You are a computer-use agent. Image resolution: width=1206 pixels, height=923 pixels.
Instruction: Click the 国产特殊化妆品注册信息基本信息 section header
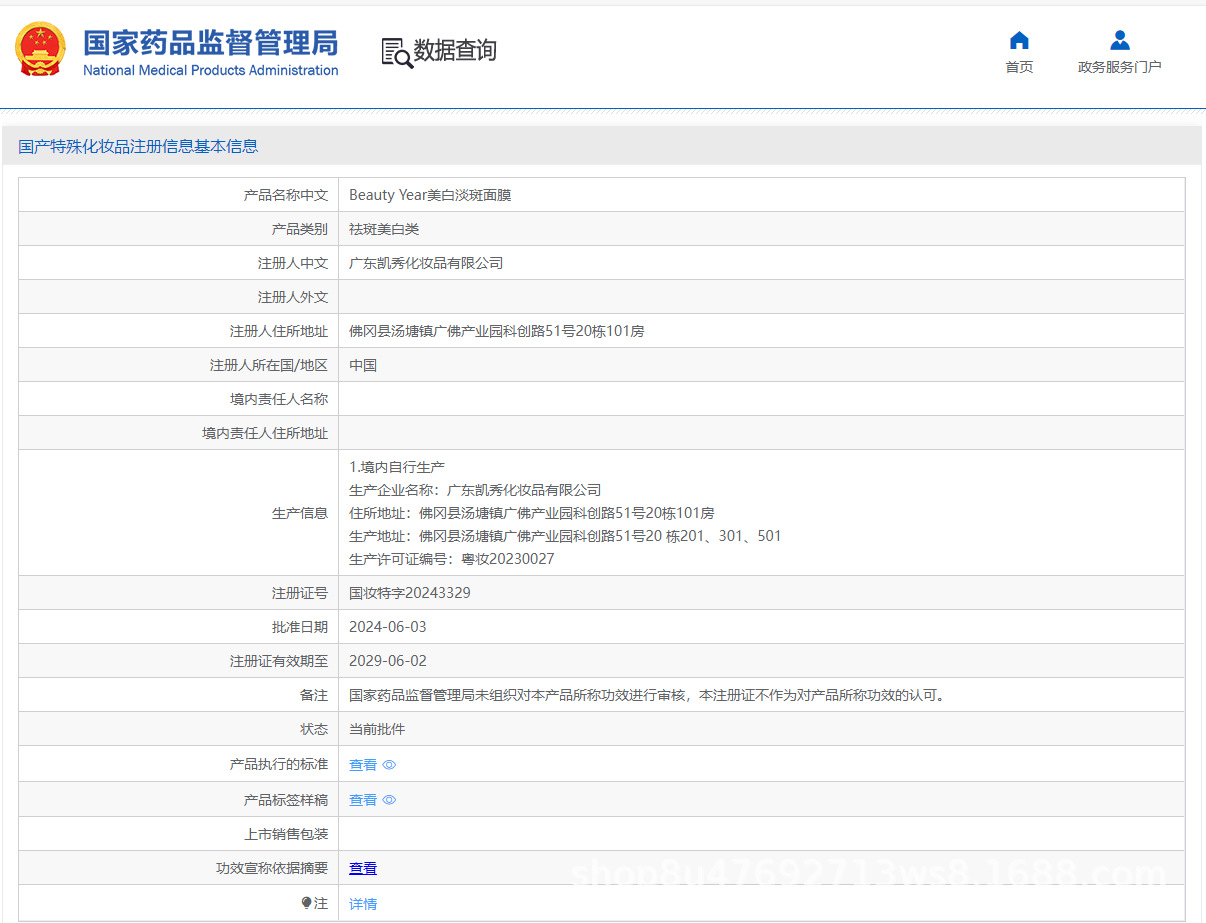click(x=138, y=146)
